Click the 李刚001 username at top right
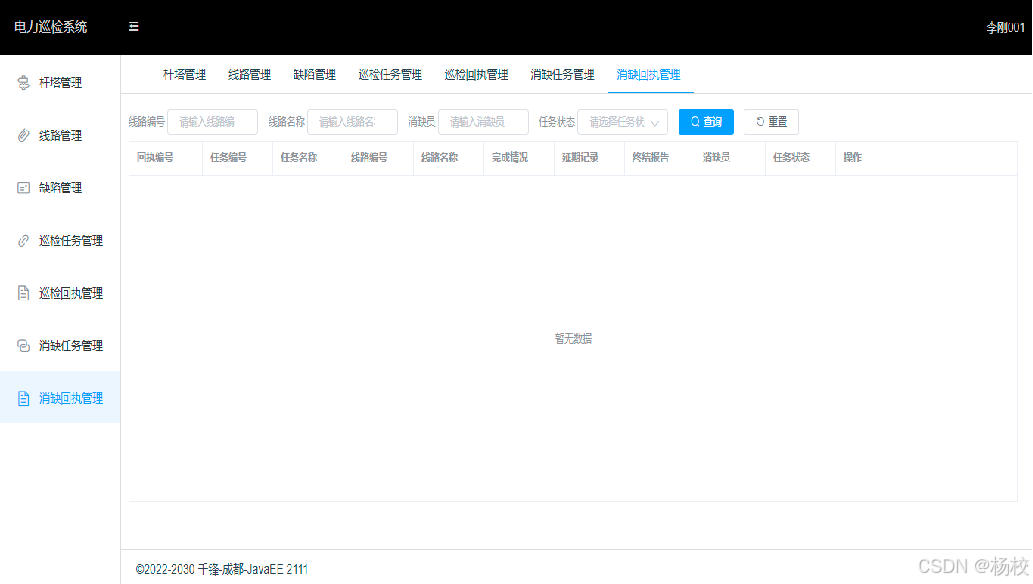Image resolution: width=1033 pixels, height=584 pixels. click(x=1005, y=27)
